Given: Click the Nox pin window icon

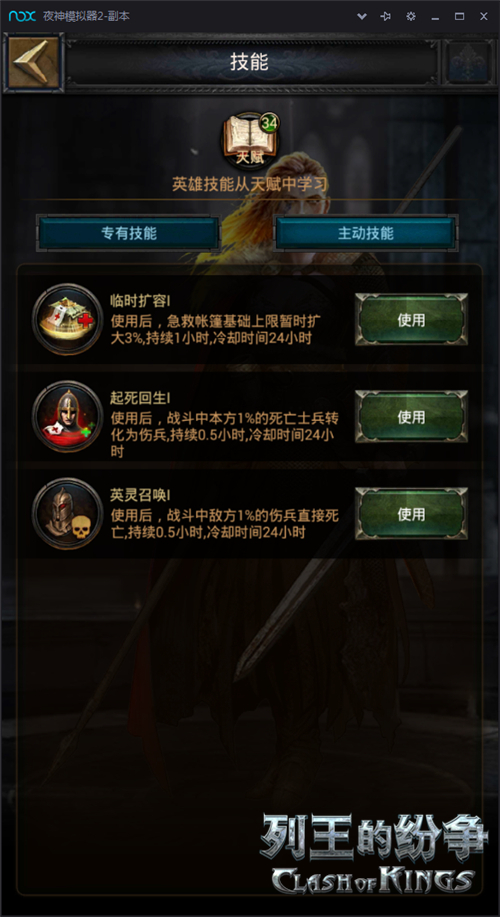Looking at the screenshot, I should coord(385,16).
